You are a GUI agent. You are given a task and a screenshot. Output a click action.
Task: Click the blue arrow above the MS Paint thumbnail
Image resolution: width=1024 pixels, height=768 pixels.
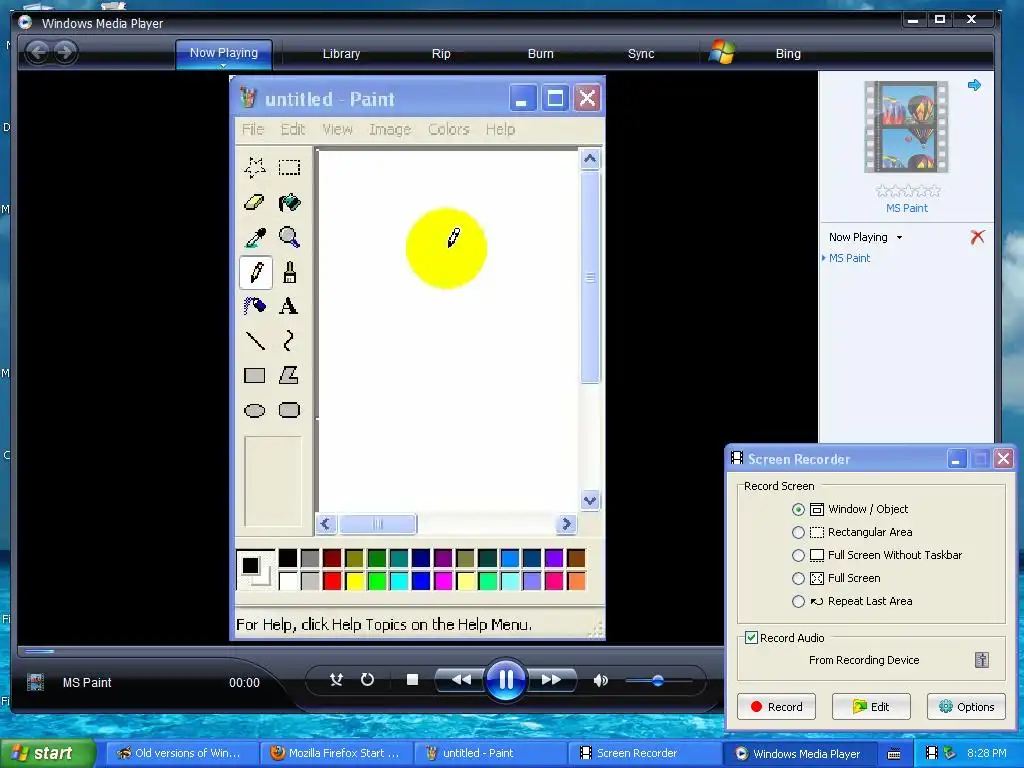point(974,85)
